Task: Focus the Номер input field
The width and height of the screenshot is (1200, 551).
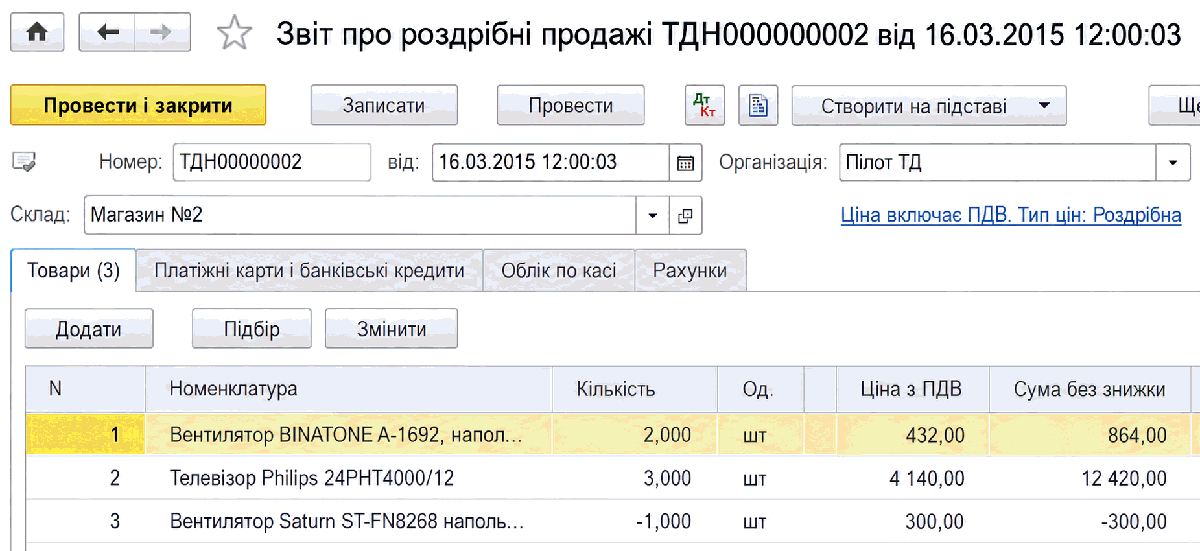Action: coord(271,162)
